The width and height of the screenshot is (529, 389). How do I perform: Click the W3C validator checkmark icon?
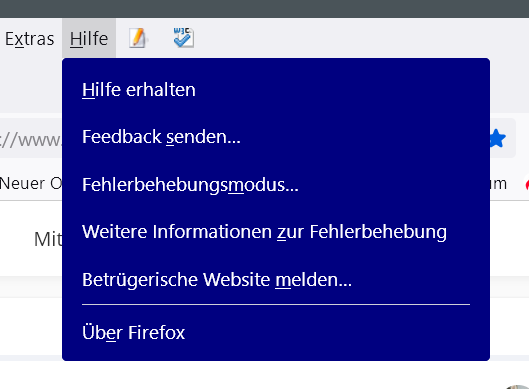tap(184, 37)
